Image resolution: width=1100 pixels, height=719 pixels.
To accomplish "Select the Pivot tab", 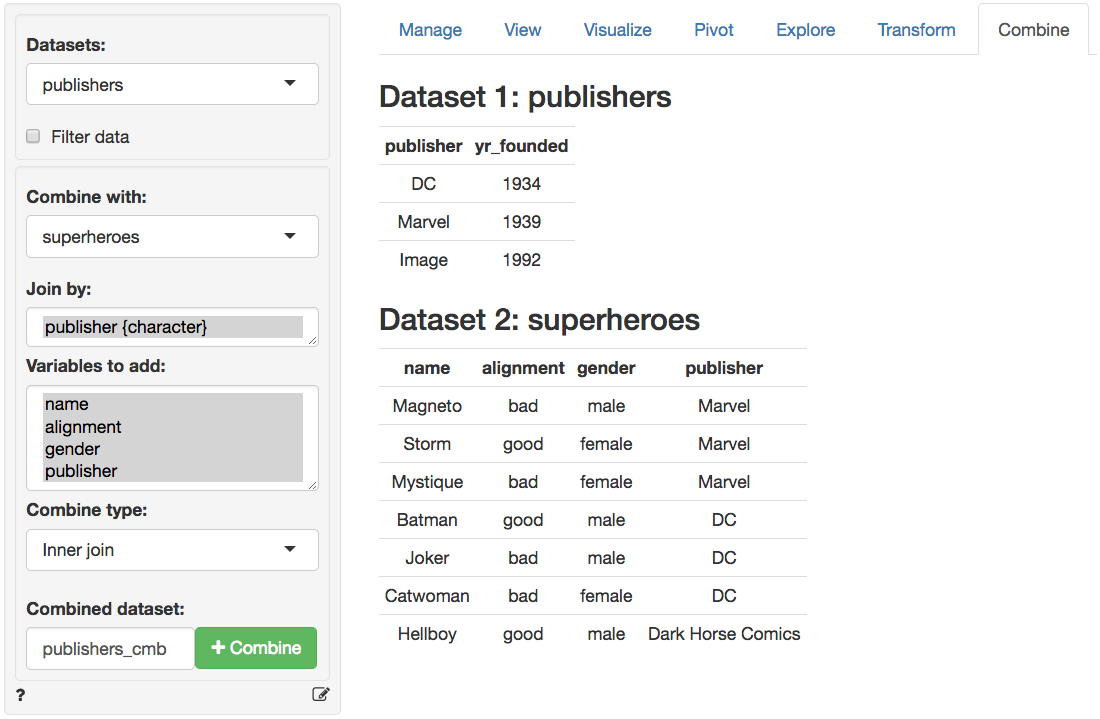I will 713,30.
